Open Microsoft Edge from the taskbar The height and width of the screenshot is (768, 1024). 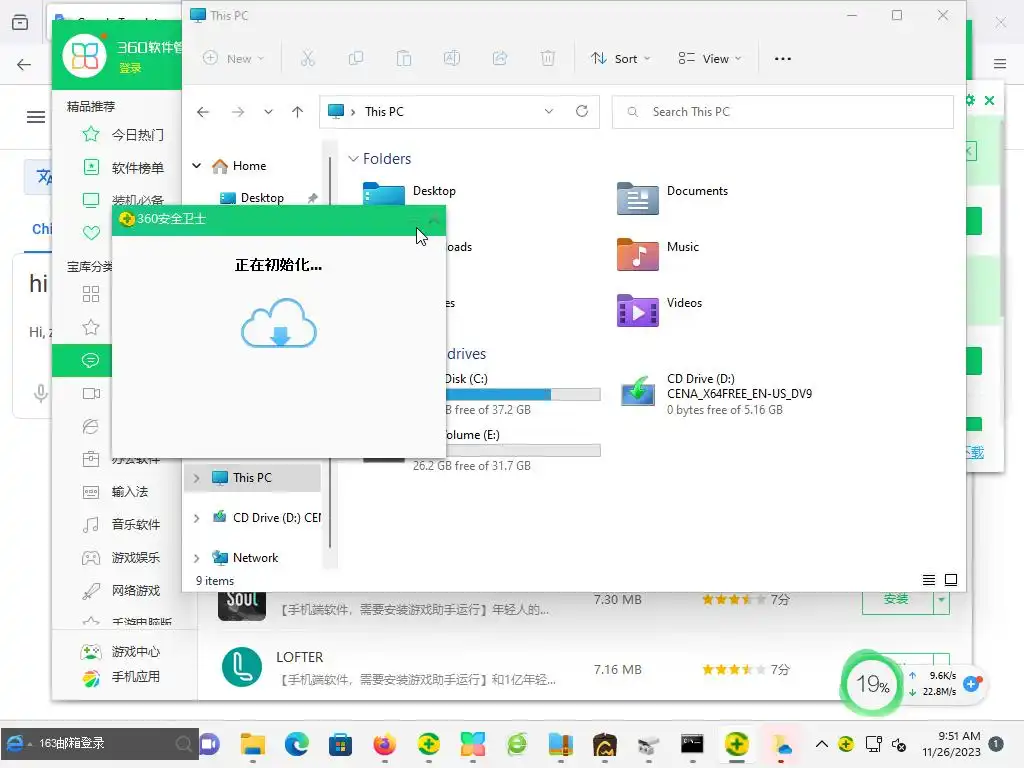pos(296,744)
